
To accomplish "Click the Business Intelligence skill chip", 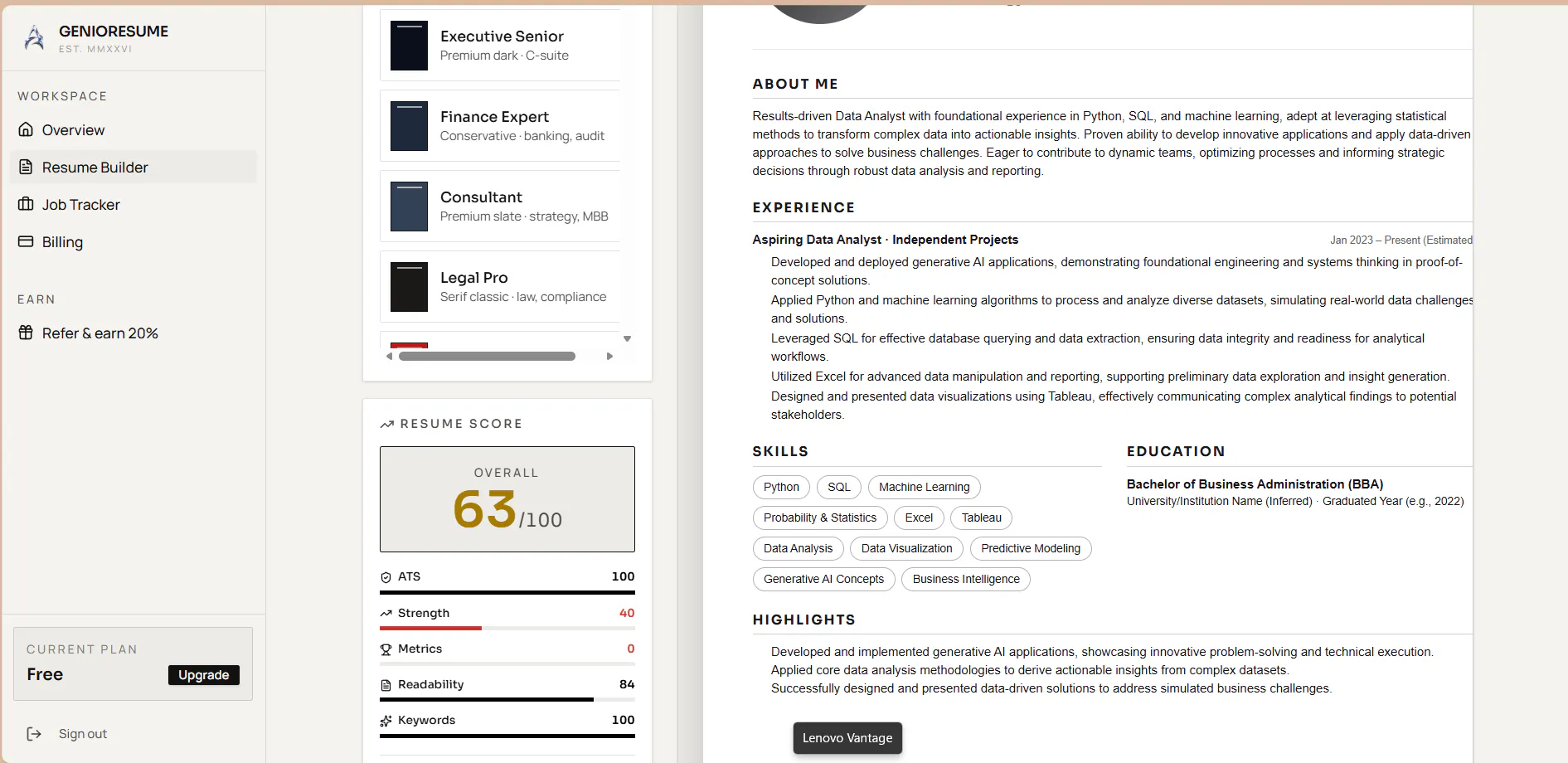I will click(966, 580).
